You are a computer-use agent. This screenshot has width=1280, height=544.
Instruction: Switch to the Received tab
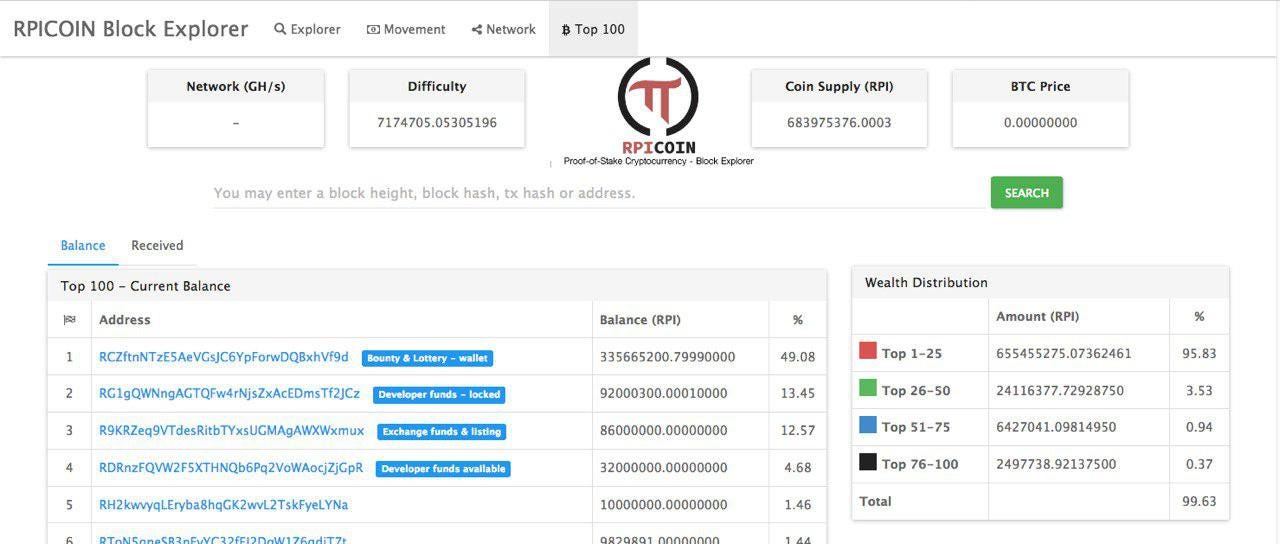[x=157, y=245]
